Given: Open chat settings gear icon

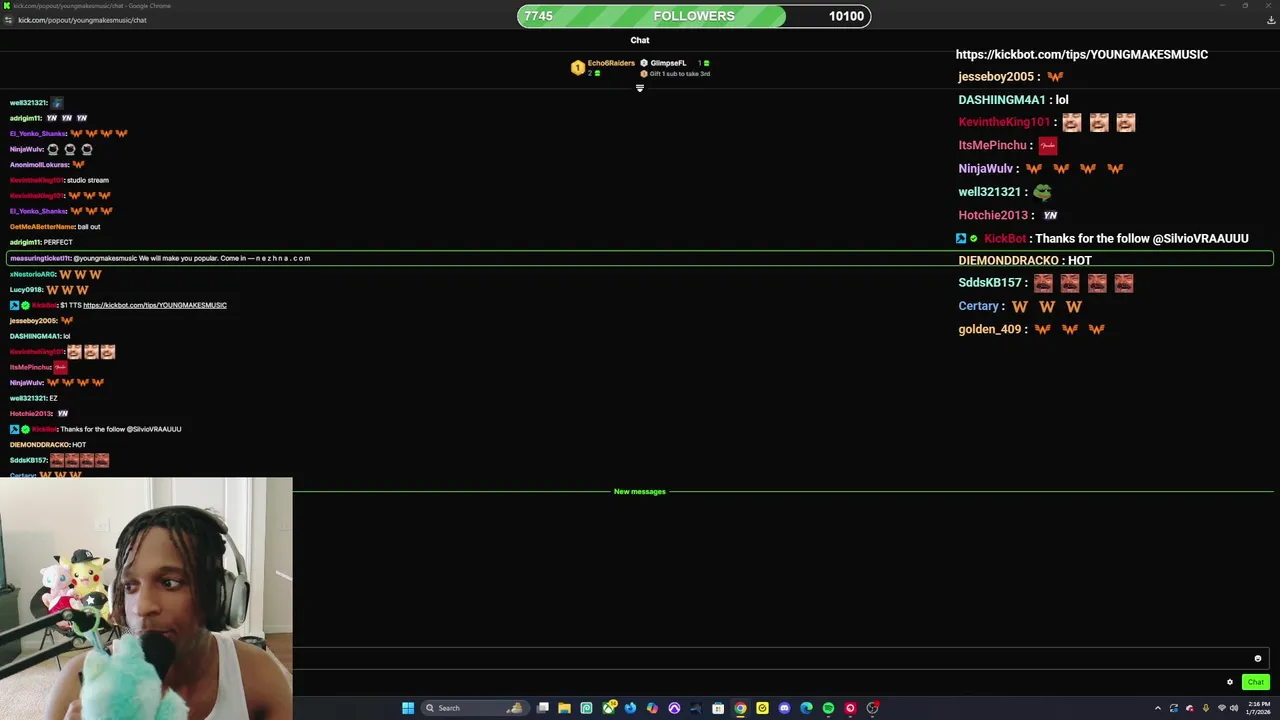Looking at the screenshot, I should tap(1230, 682).
